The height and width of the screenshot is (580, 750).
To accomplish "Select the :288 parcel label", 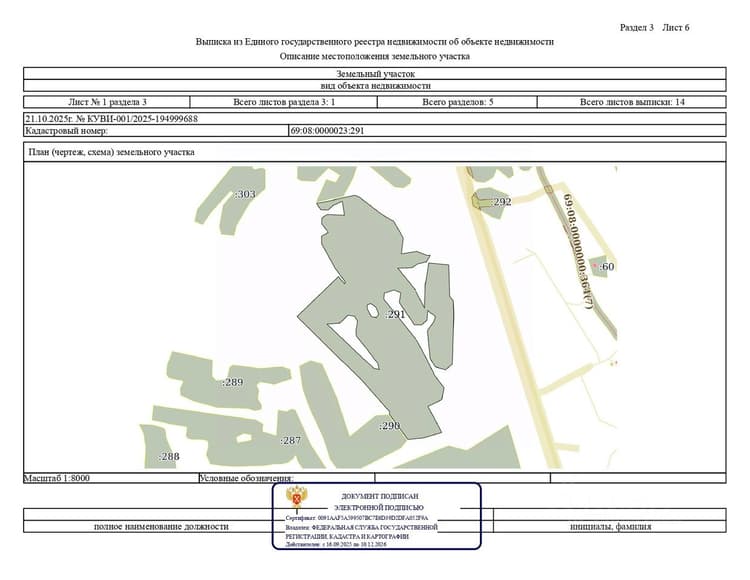I will point(169,456).
